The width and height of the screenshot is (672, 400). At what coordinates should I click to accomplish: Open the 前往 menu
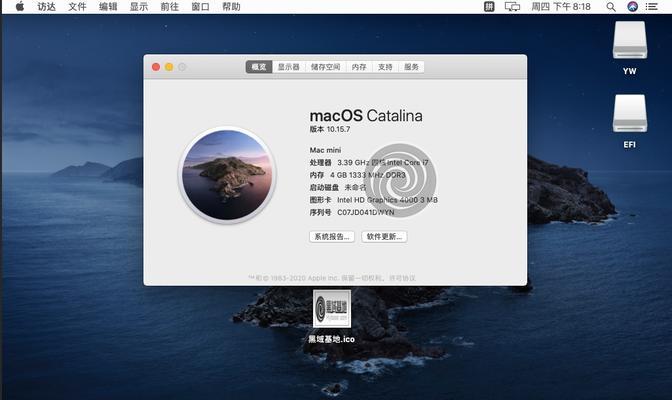170,7
